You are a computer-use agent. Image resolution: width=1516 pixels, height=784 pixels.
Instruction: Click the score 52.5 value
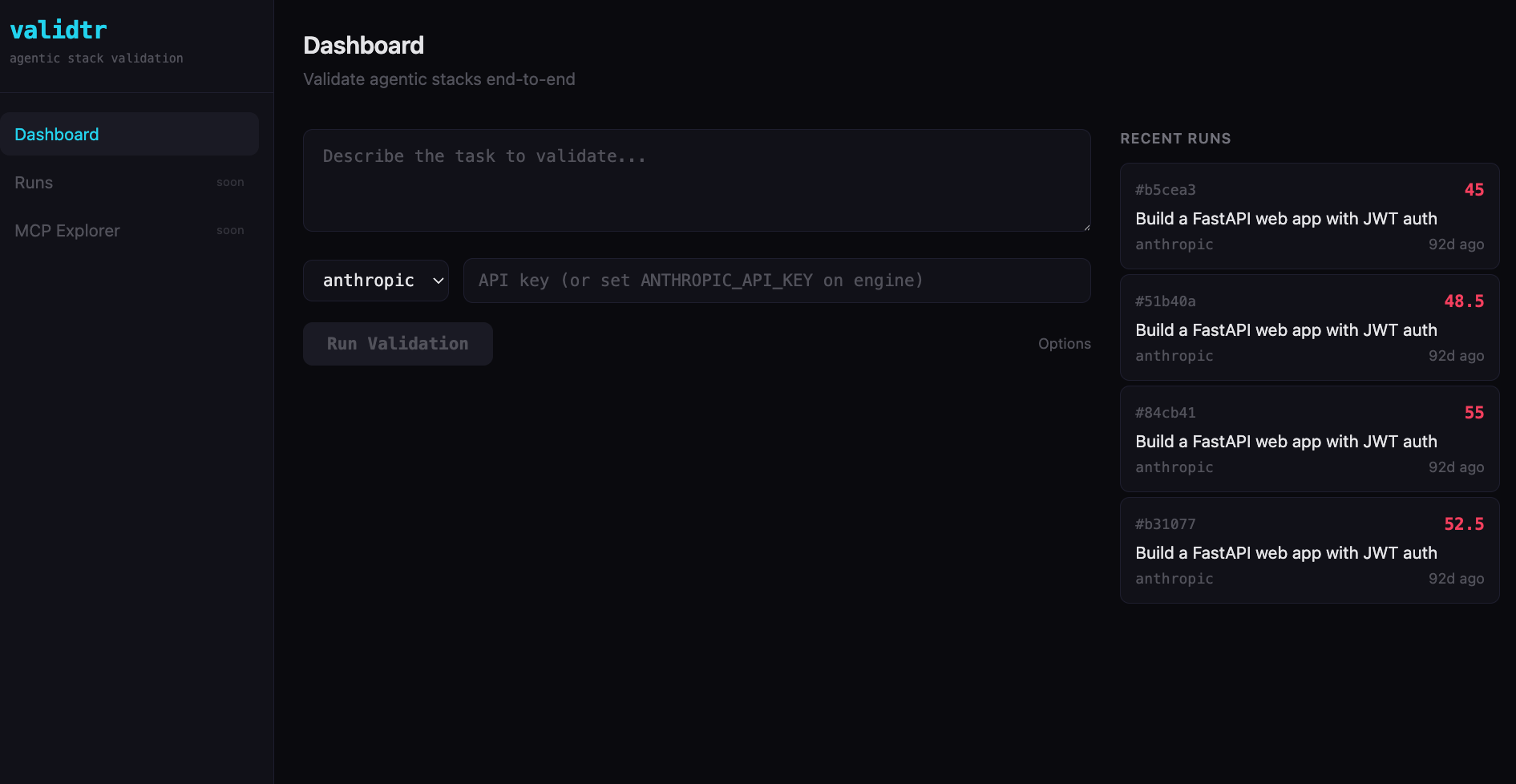click(1464, 524)
